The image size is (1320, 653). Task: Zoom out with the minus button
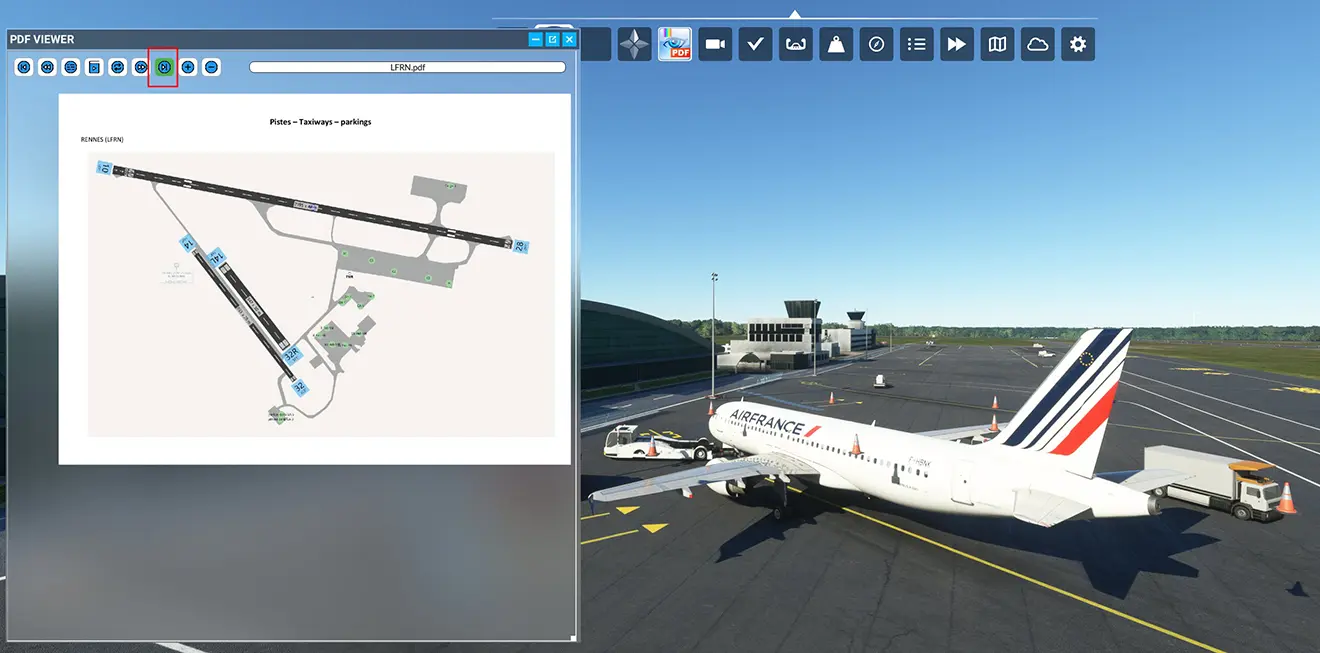tap(211, 67)
